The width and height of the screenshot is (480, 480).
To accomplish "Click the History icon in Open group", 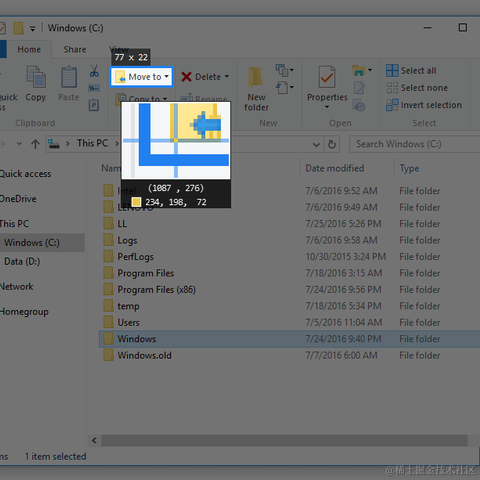I will [x=359, y=105].
